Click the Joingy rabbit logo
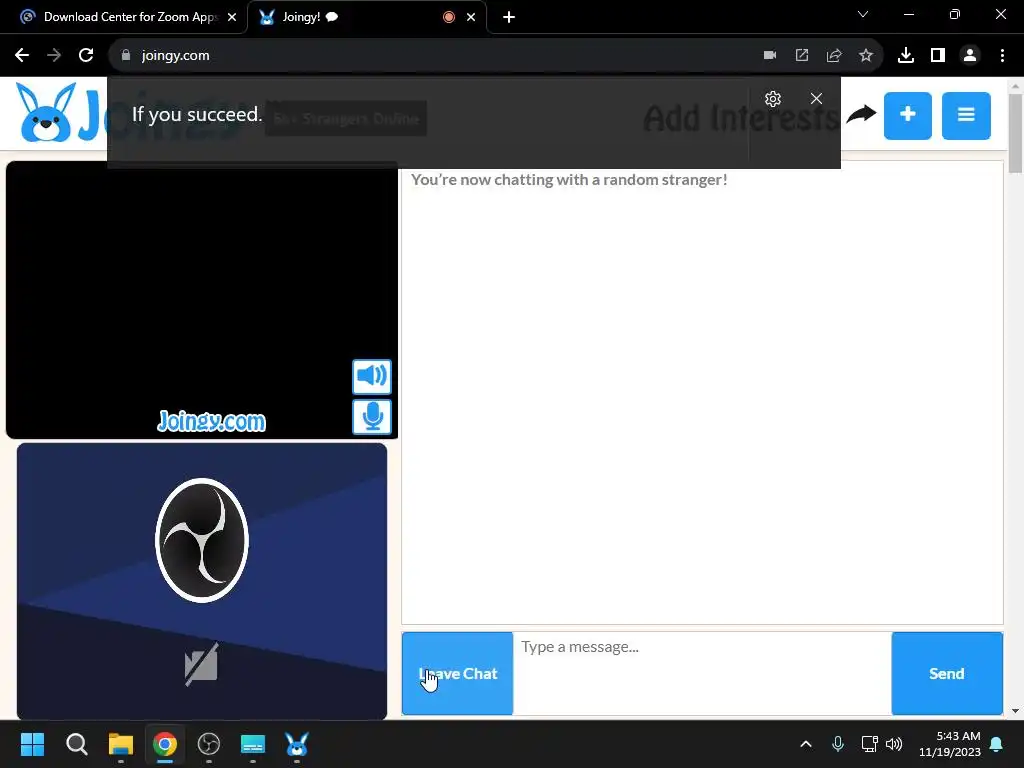The width and height of the screenshot is (1024, 768). coord(46,114)
